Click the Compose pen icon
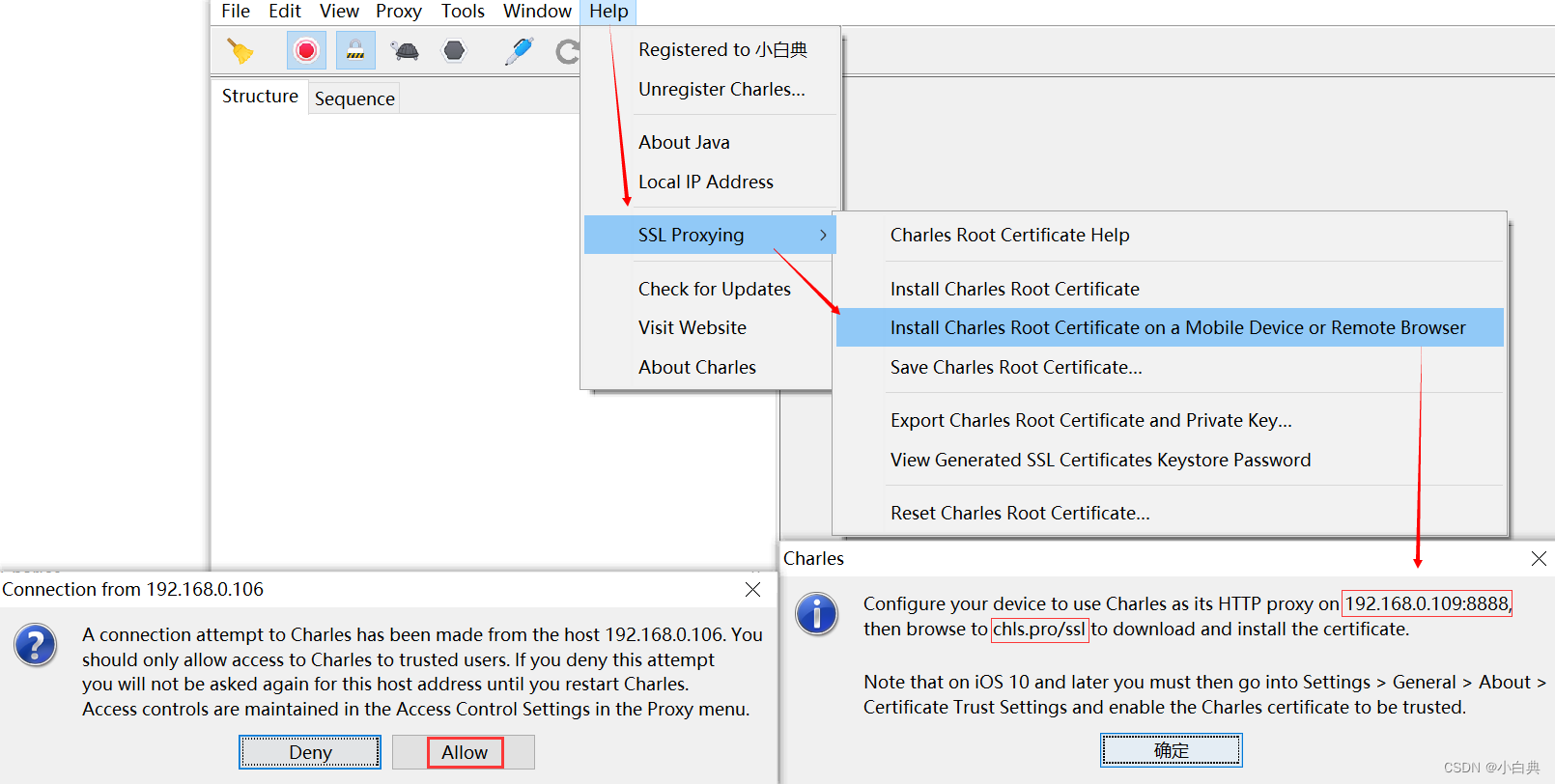 (519, 50)
